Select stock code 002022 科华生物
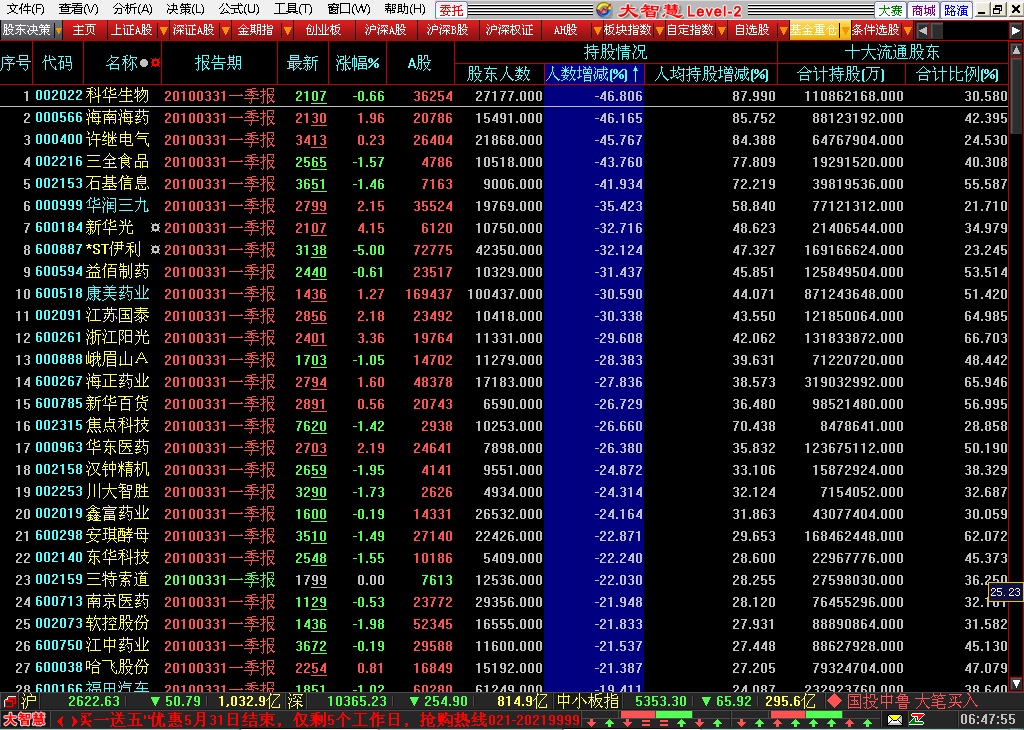 (59, 96)
